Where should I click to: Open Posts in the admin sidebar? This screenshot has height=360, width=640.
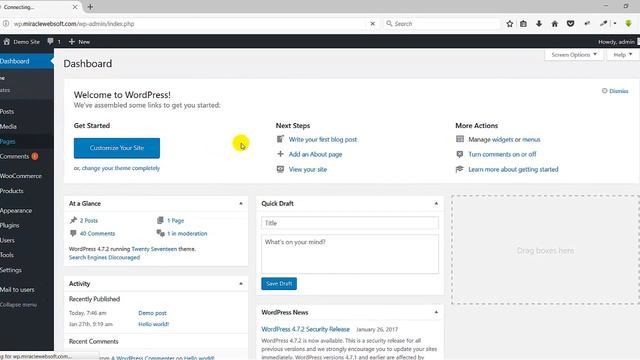coord(27,111)
